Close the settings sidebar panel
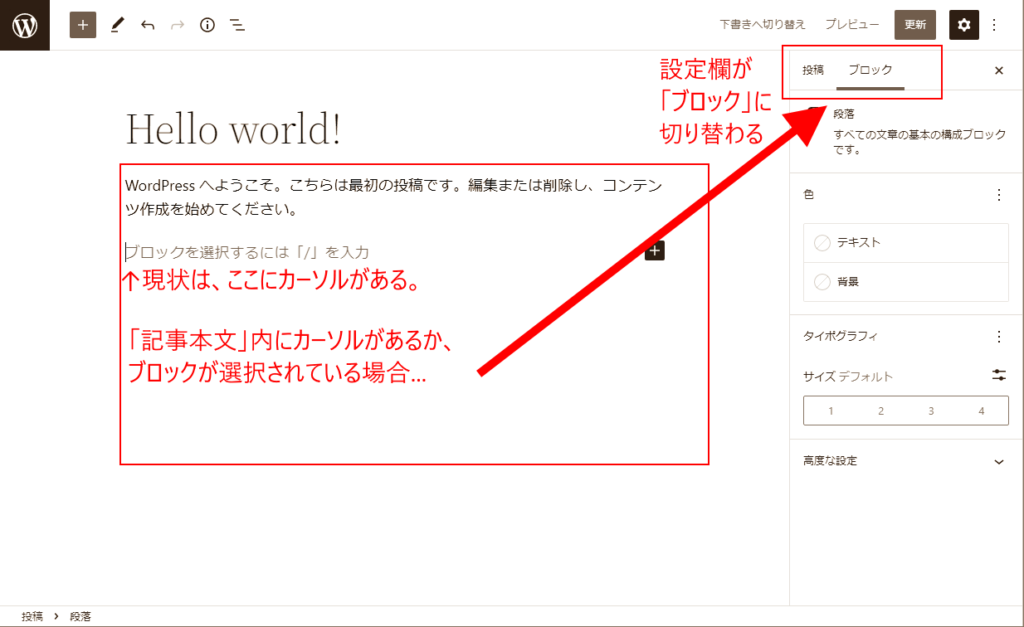Image resolution: width=1024 pixels, height=627 pixels. tap(998, 70)
